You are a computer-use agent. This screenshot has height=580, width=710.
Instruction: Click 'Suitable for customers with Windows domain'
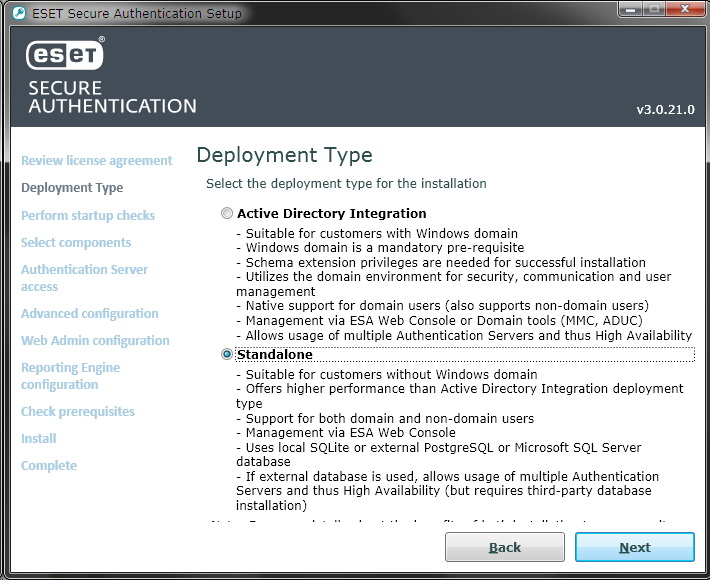[377, 234]
